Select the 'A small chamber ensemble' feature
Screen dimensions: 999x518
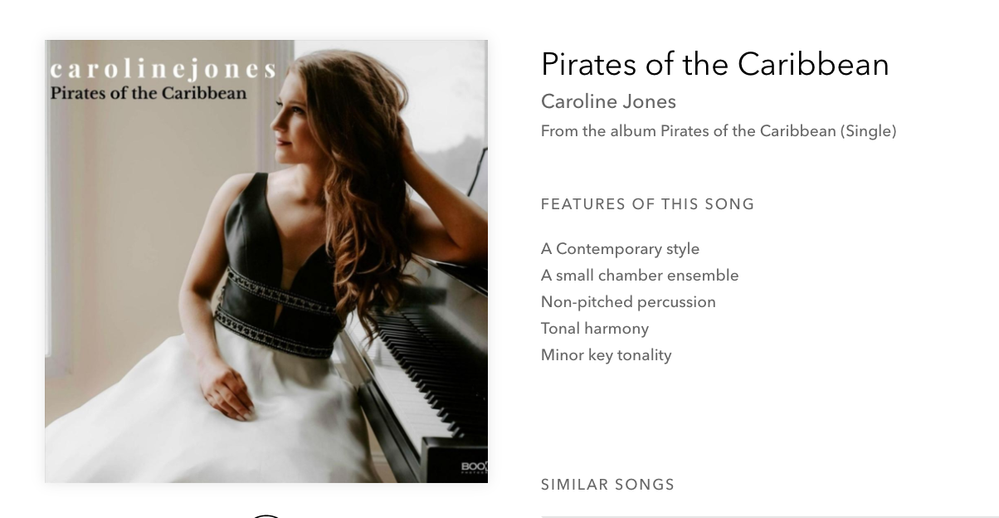tap(639, 275)
